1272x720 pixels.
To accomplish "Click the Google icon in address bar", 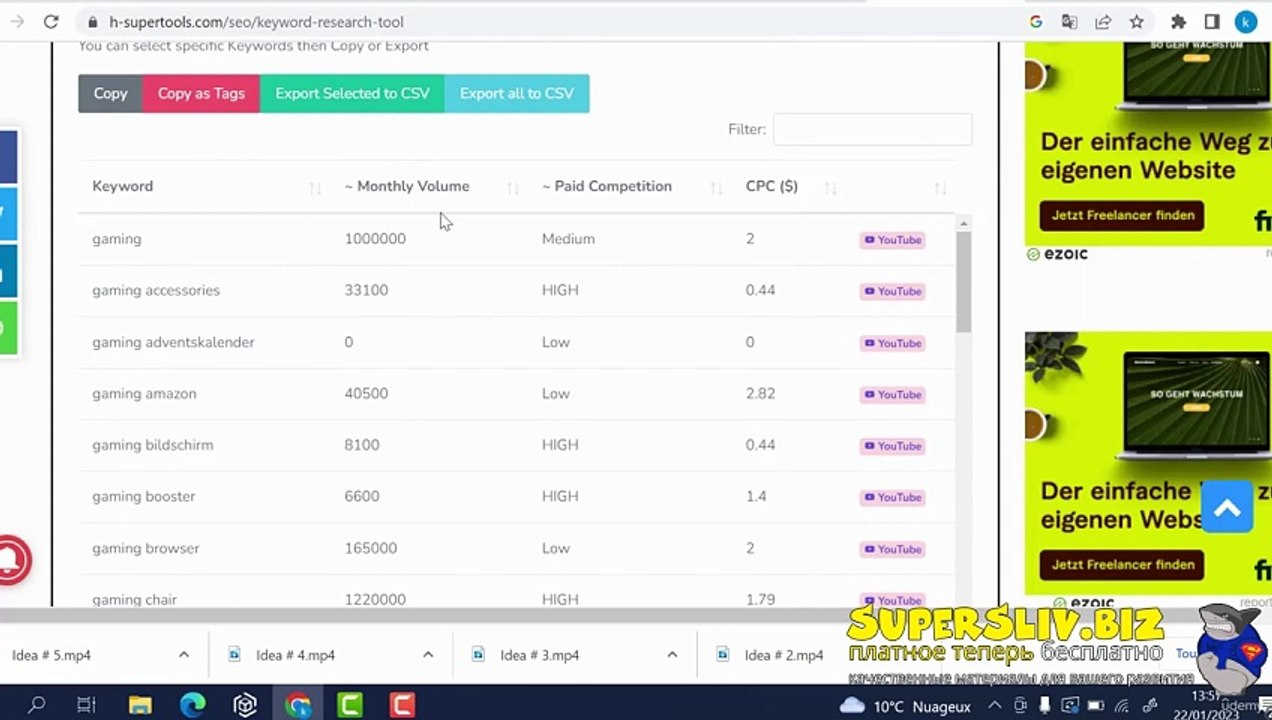I will [x=1036, y=21].
